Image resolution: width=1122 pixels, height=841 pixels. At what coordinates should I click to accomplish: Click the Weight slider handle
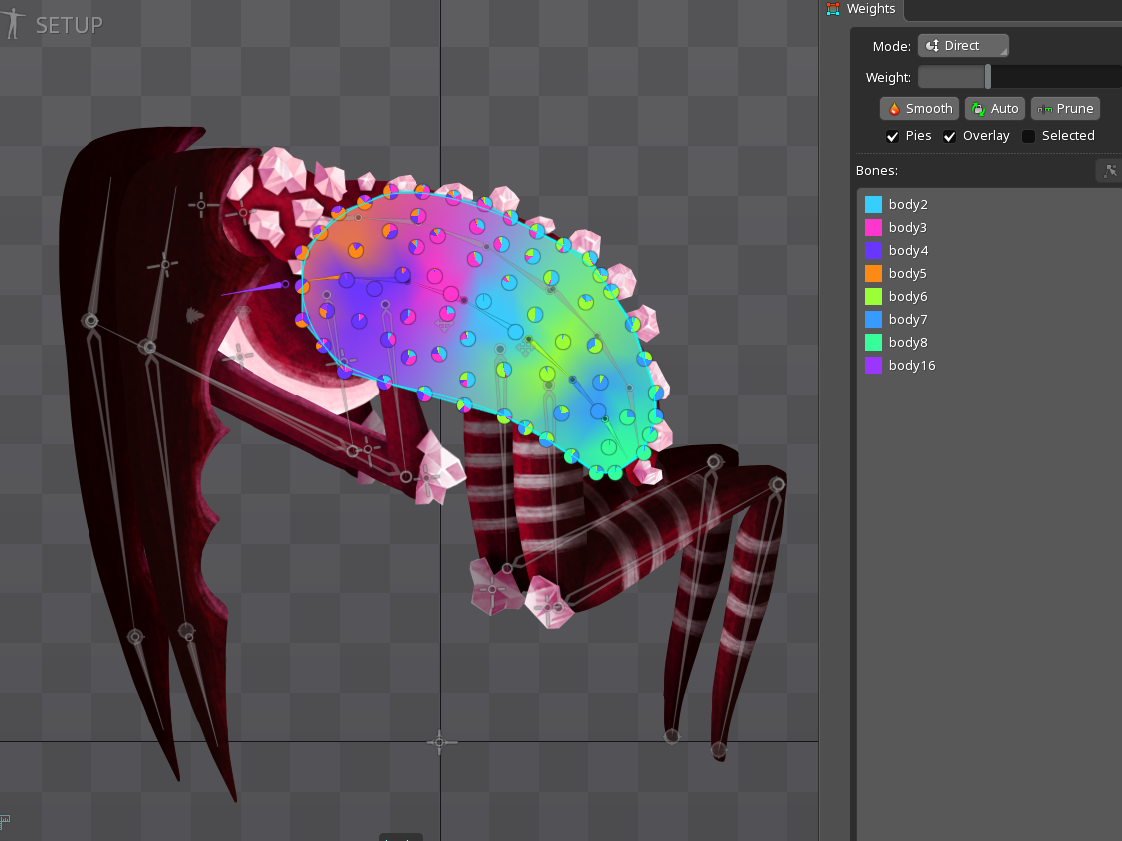(987, 77)
